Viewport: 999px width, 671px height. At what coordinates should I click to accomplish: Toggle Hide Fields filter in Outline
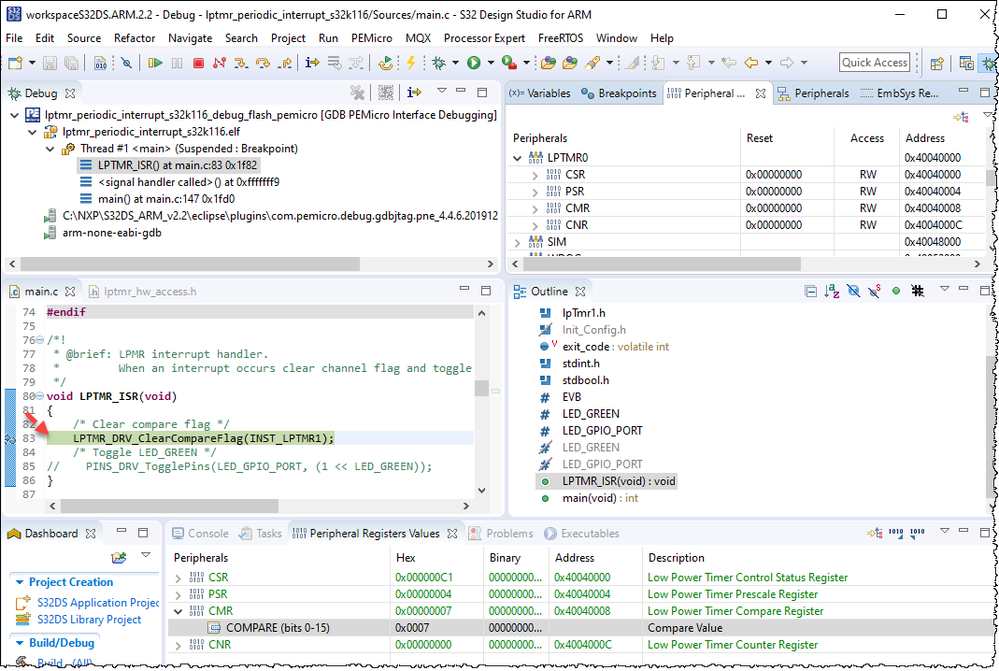[x=854, y=291]
